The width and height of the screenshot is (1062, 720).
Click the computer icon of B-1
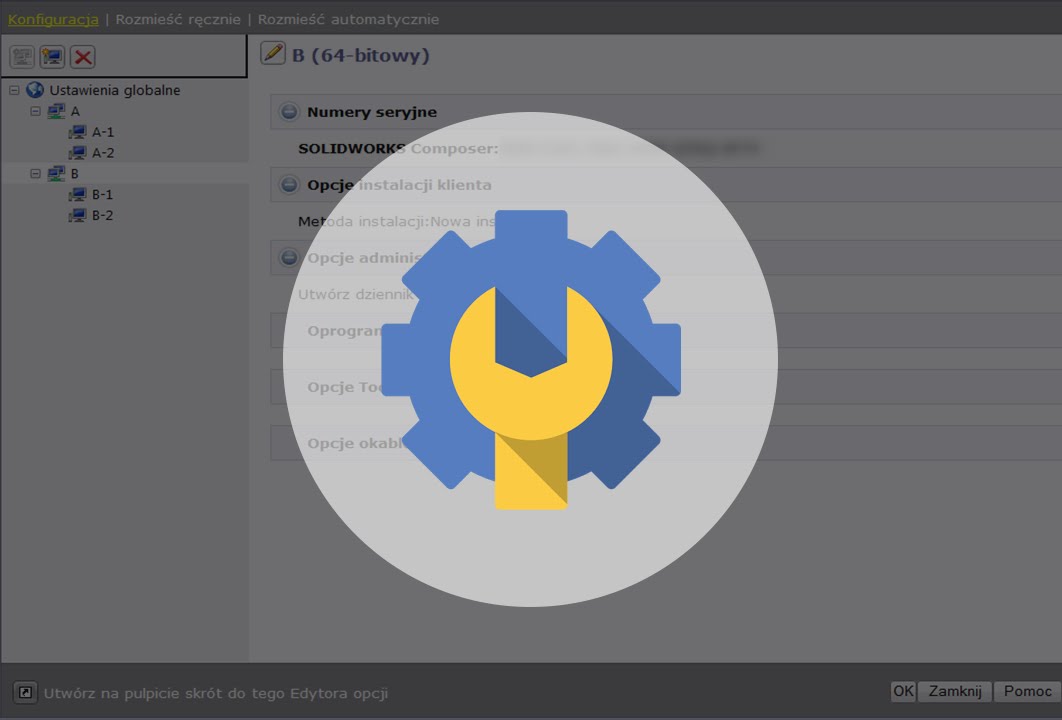(x=77, y=194)
